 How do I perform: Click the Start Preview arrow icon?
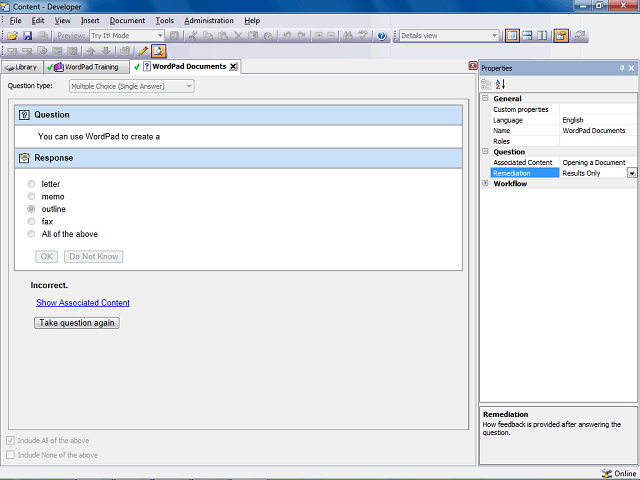click(x=174, y=36)
